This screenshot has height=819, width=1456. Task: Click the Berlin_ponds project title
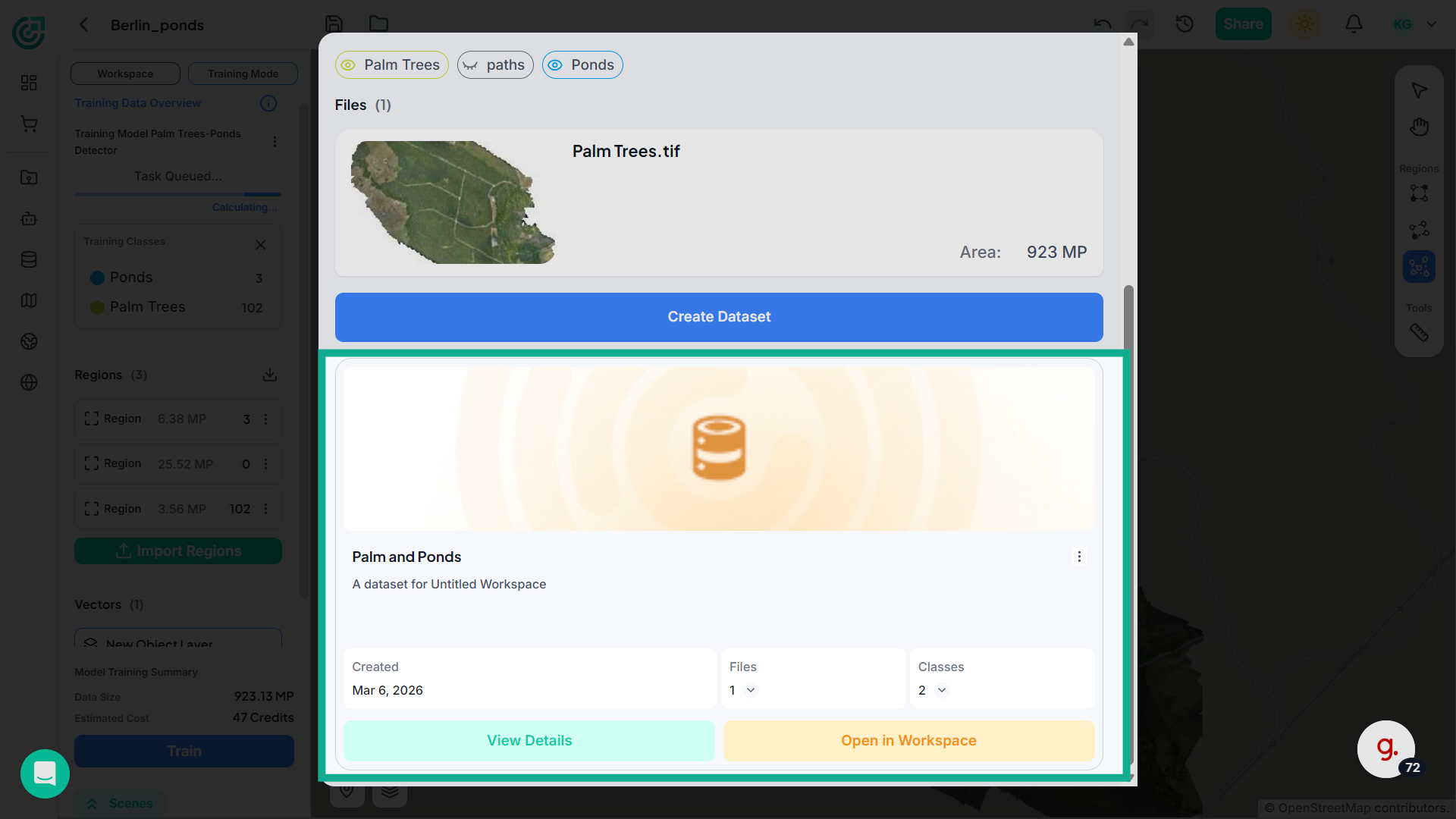[x=157, y=25]
